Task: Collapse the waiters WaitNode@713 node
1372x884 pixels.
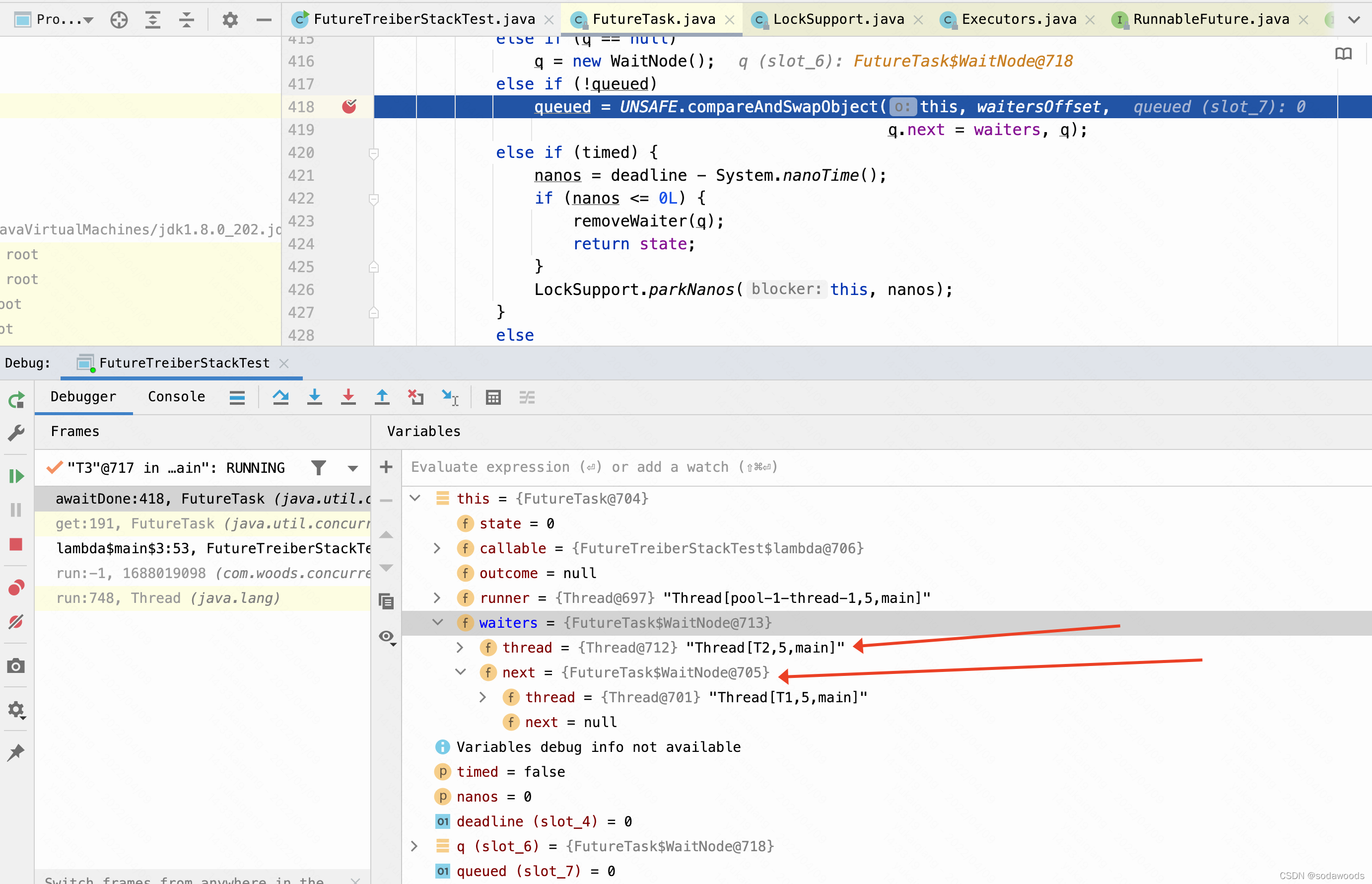Action: tap(438, 622)
